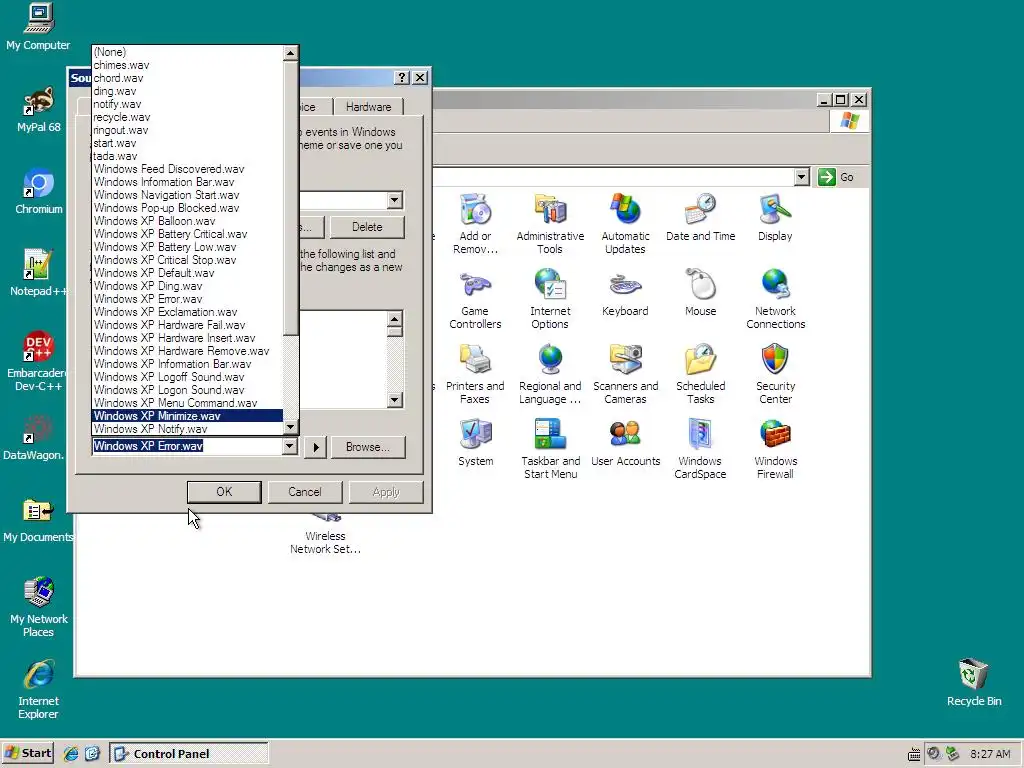Choose (None) in sound list
This screenshot has width=1024, height=768.
pos(187,52)
